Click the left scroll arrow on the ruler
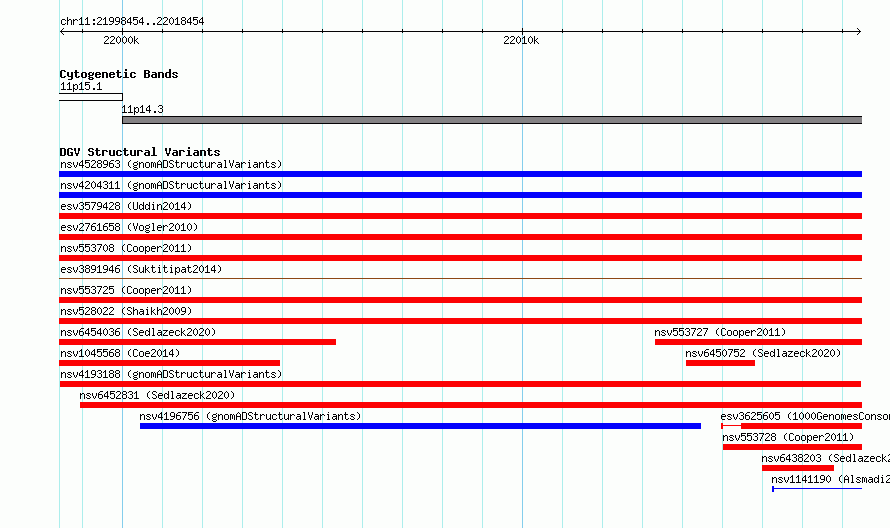This screenshot has width=890, height=528. [62, 32]
